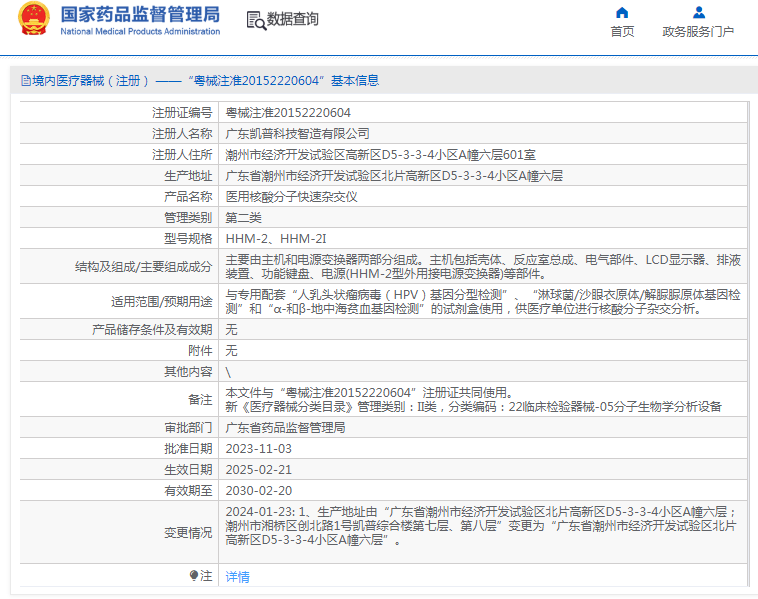Click 数据查询 label
This screenshot has height=599, width=758.
(292, 19)
